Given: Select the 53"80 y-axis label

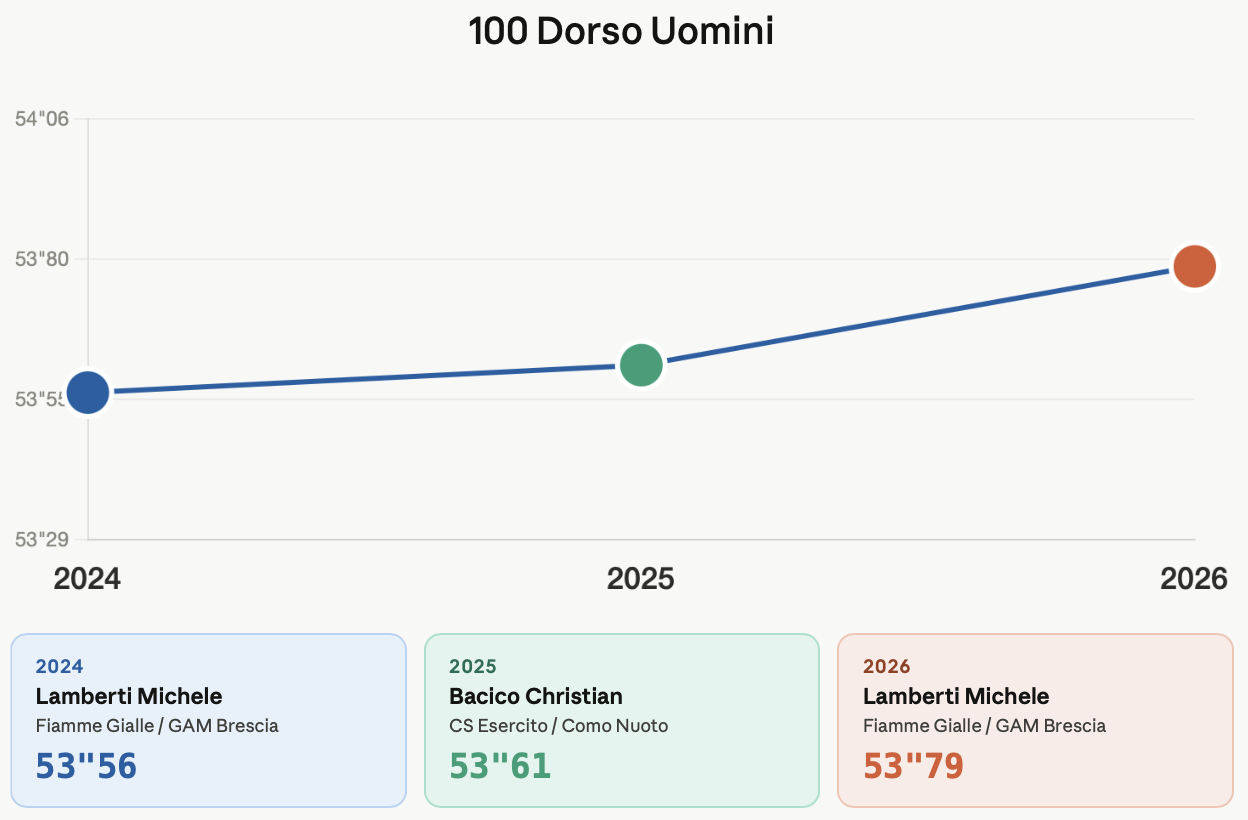Looking at the screenshot, I should click(x=42, y=259).
